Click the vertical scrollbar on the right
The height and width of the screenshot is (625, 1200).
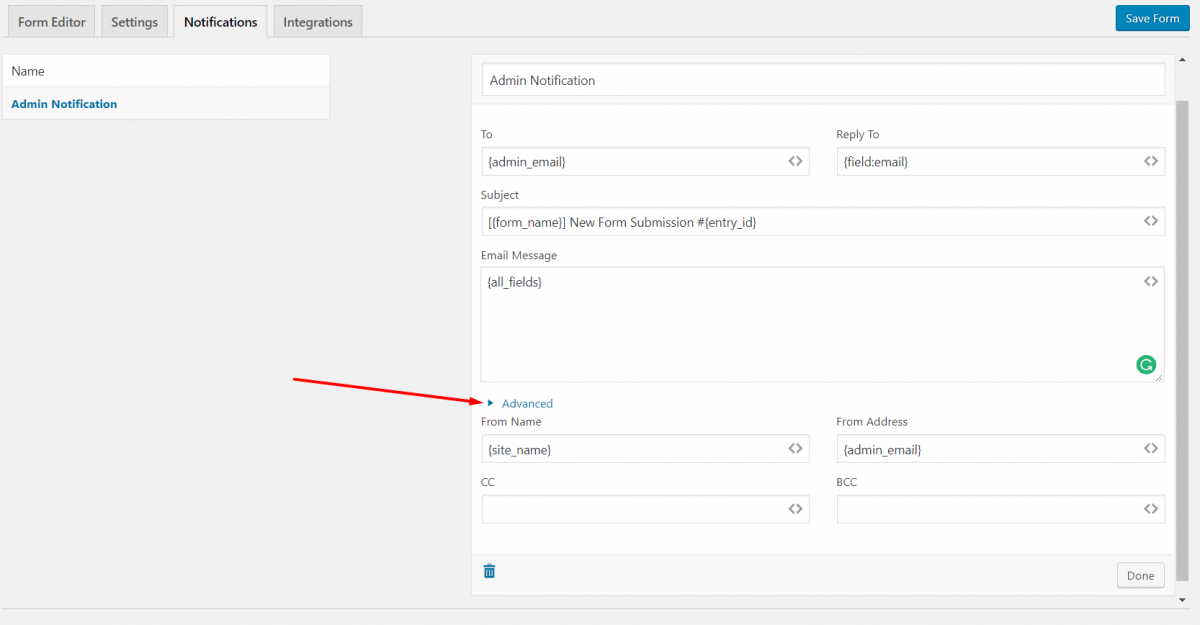pos(1191,300)
